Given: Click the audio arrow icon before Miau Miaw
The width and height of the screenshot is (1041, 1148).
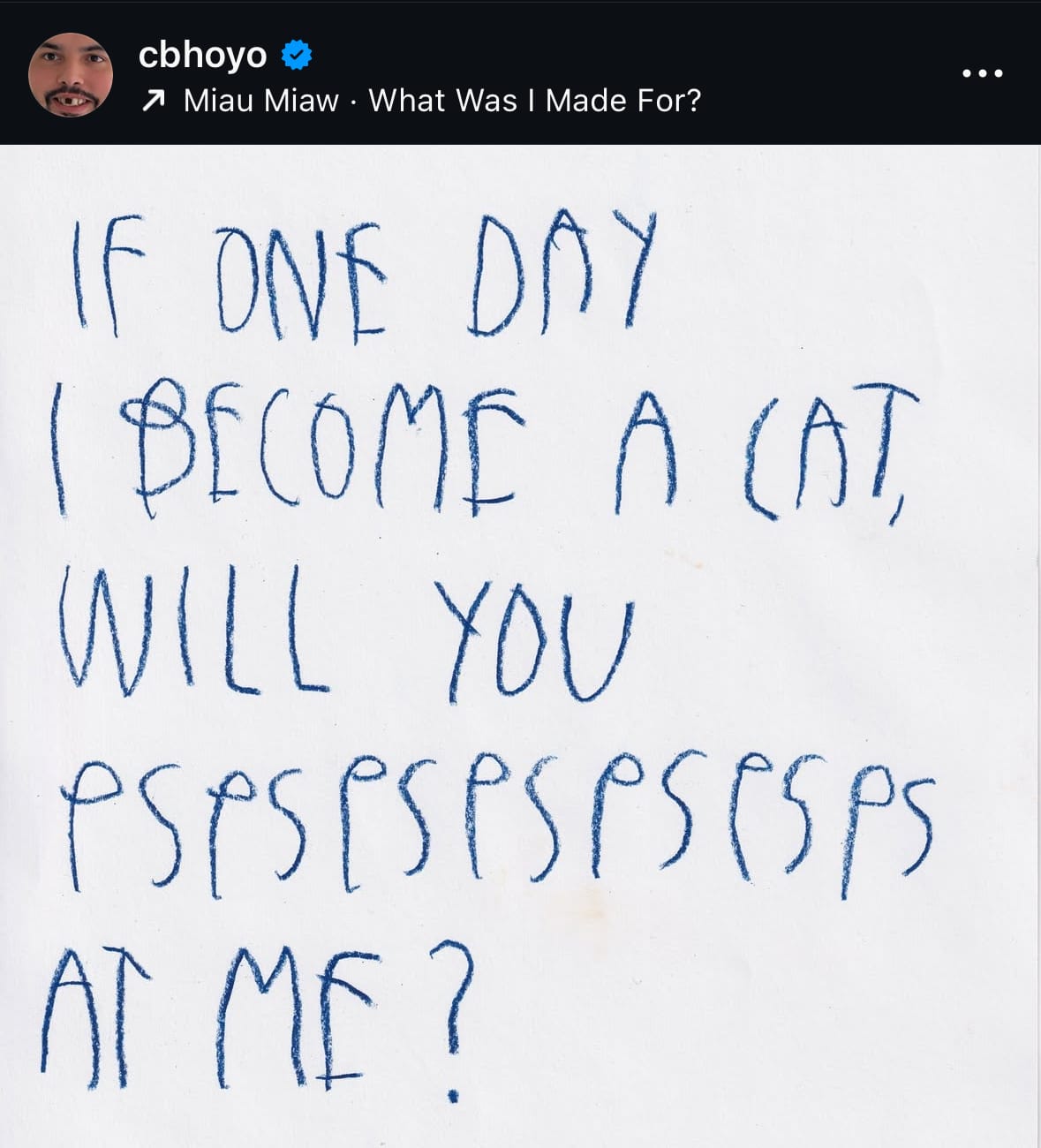Looking at the screenshot, I should point(154,102).
